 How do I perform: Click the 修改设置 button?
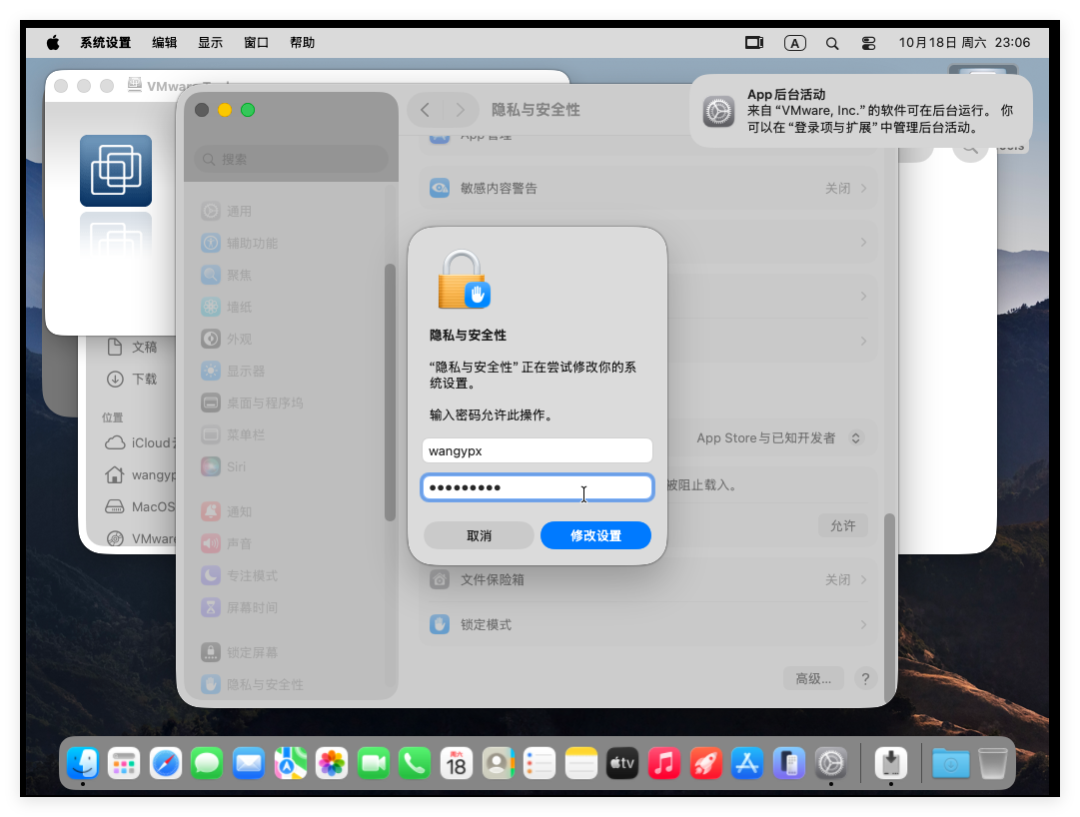click(x=595, y=535)
